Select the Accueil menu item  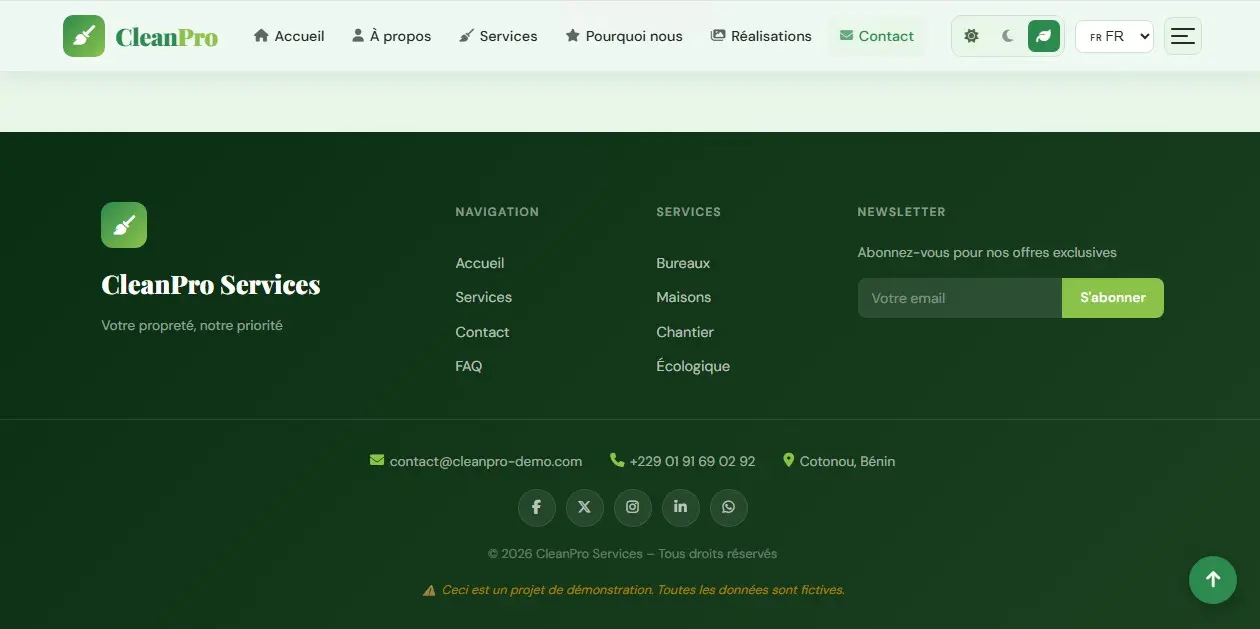pos(288,35)
